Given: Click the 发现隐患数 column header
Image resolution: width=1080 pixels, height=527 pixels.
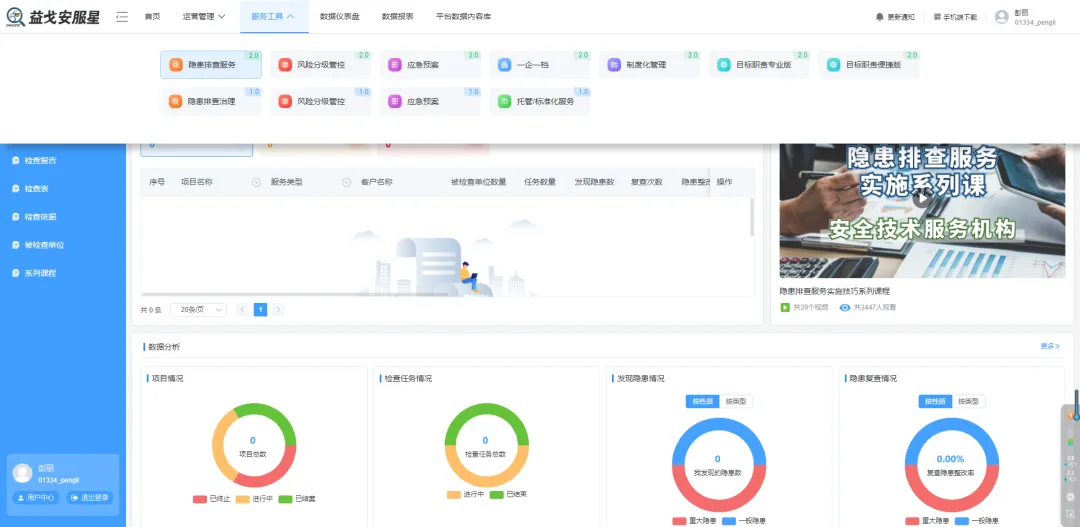Looking at the screenshot, I should tap(594, 183).
